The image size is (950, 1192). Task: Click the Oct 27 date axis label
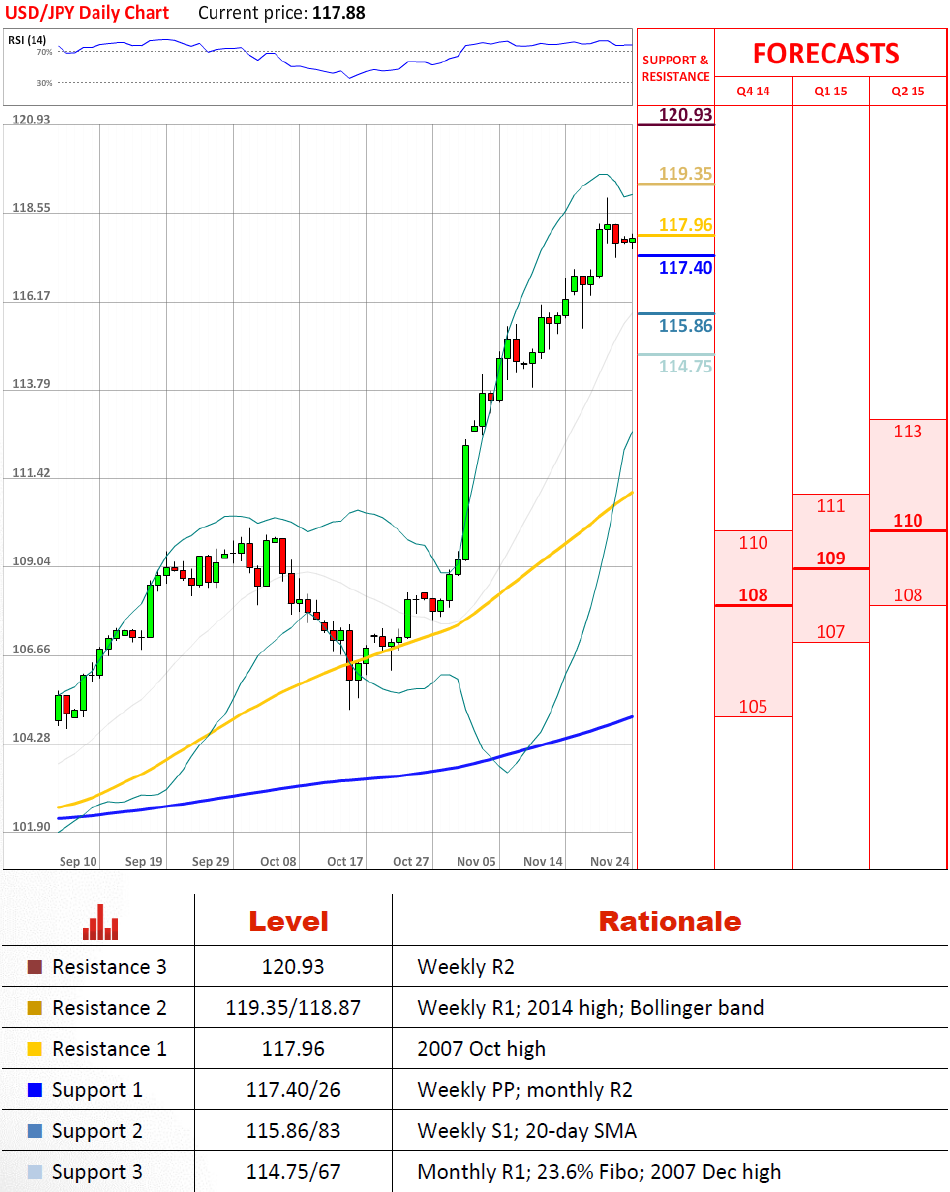pos(411,861)
